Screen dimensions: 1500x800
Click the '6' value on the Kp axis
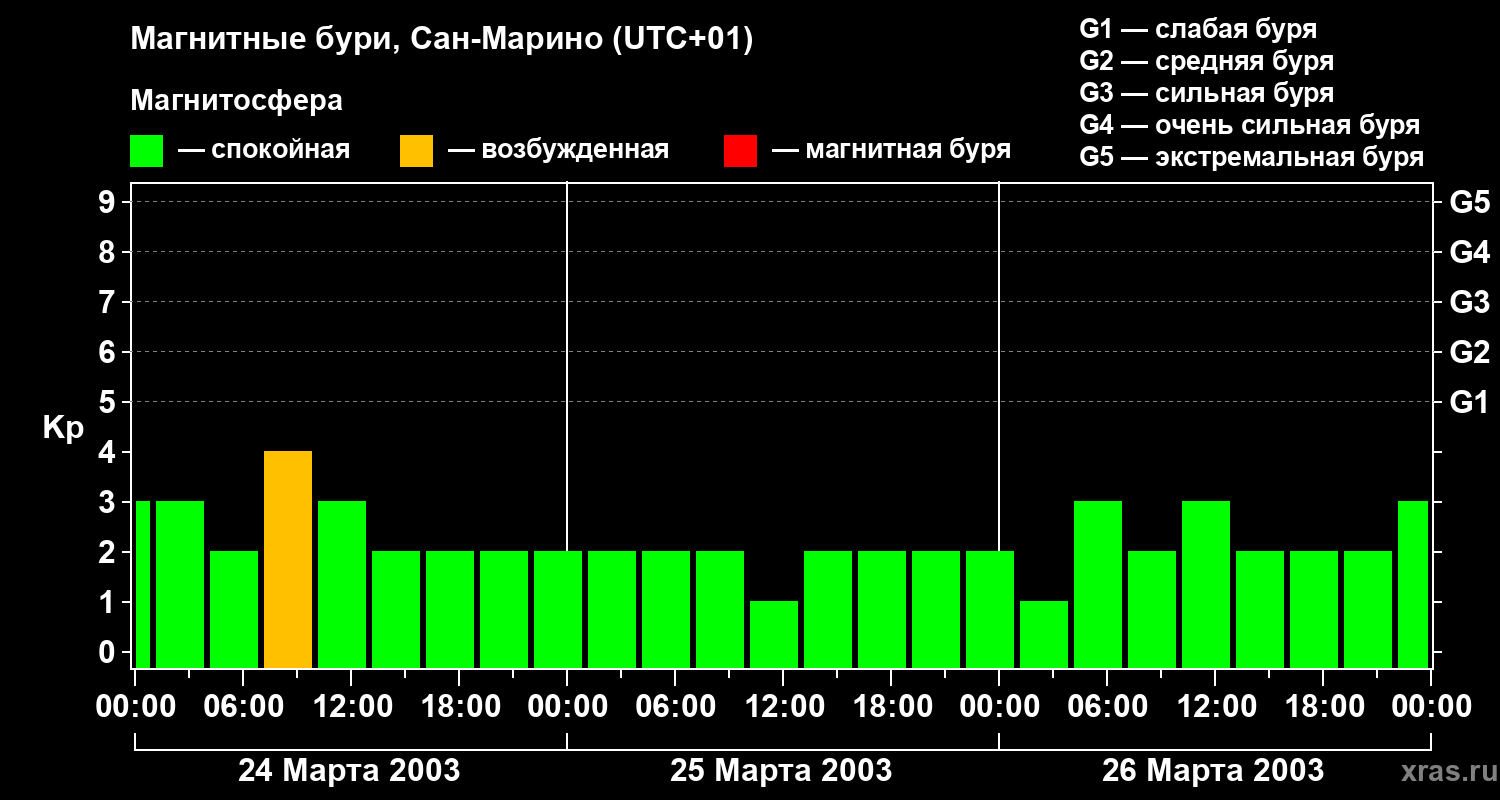109,352
